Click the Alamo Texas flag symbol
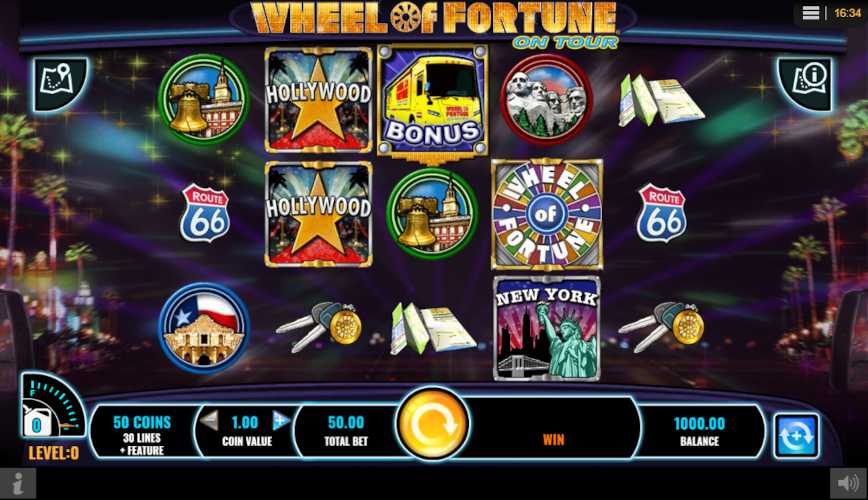The width and height of the screenshot is (868, 500). tap(204, 327)
